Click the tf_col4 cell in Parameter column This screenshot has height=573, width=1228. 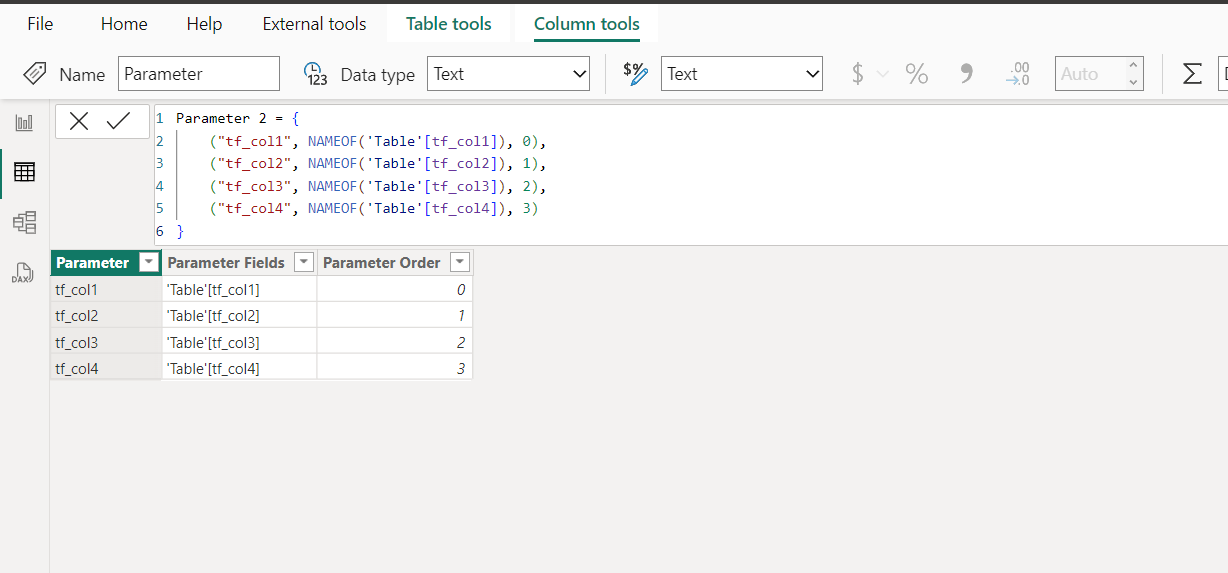coord(106,368)
